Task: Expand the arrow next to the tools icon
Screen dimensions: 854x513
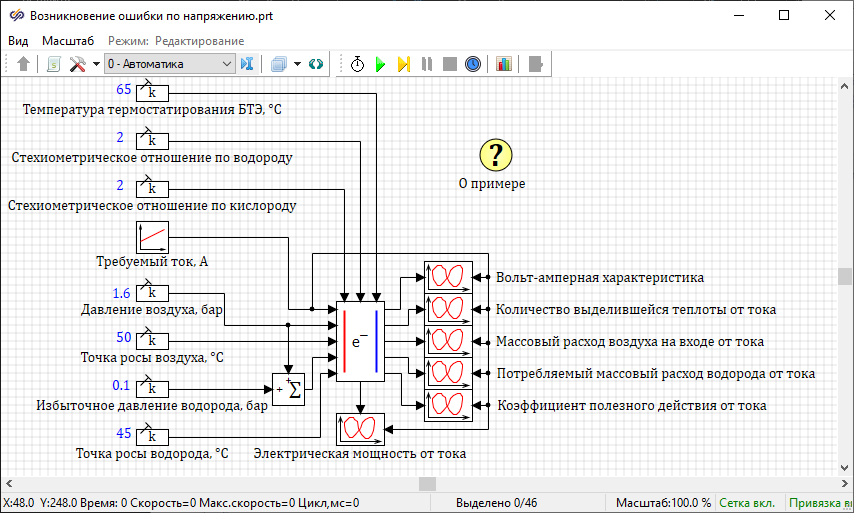Action: 96,64
